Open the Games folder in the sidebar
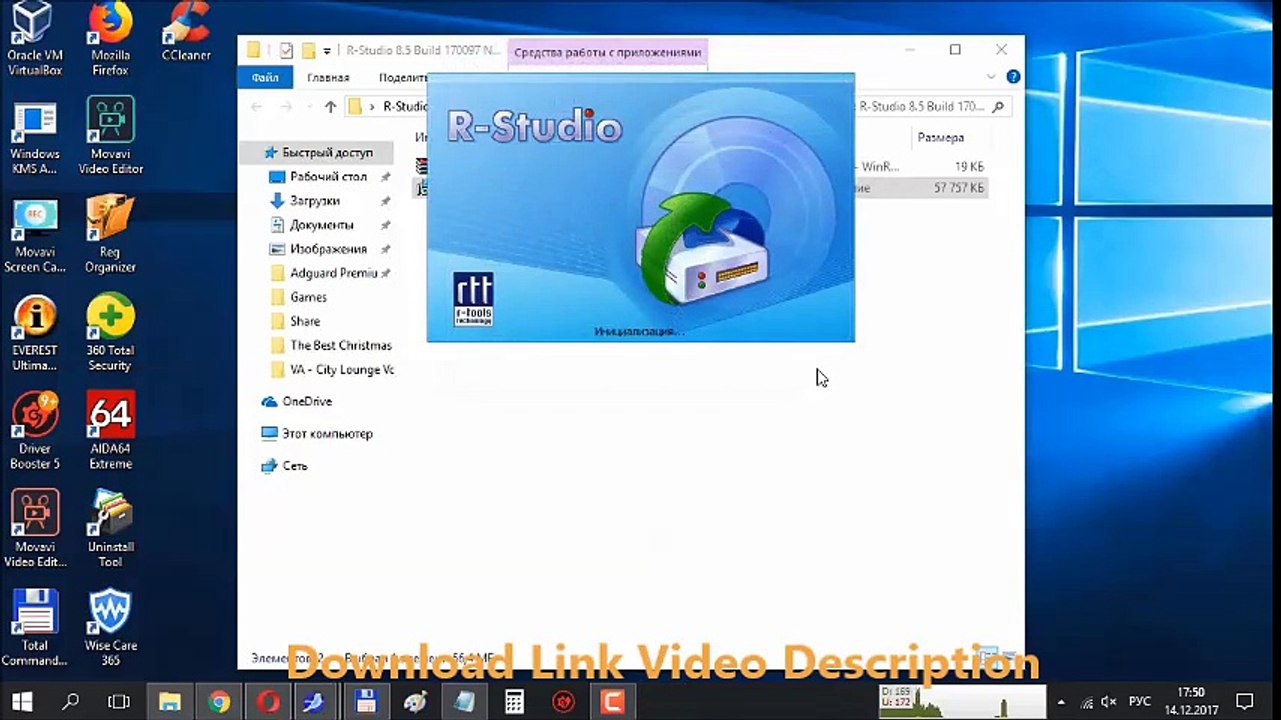 point(308,297)
